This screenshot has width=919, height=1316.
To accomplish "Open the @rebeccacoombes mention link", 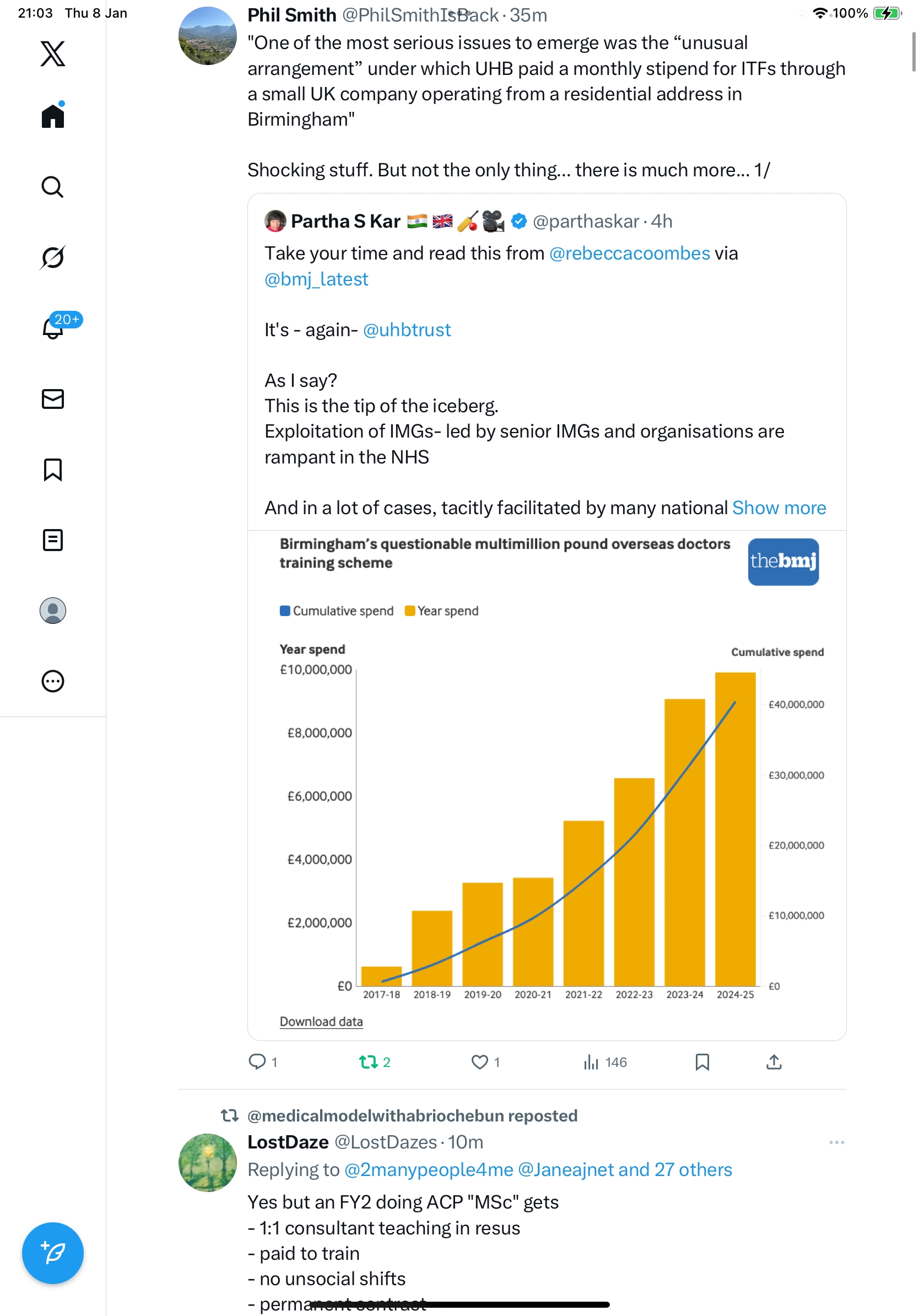I will [629, 254].
